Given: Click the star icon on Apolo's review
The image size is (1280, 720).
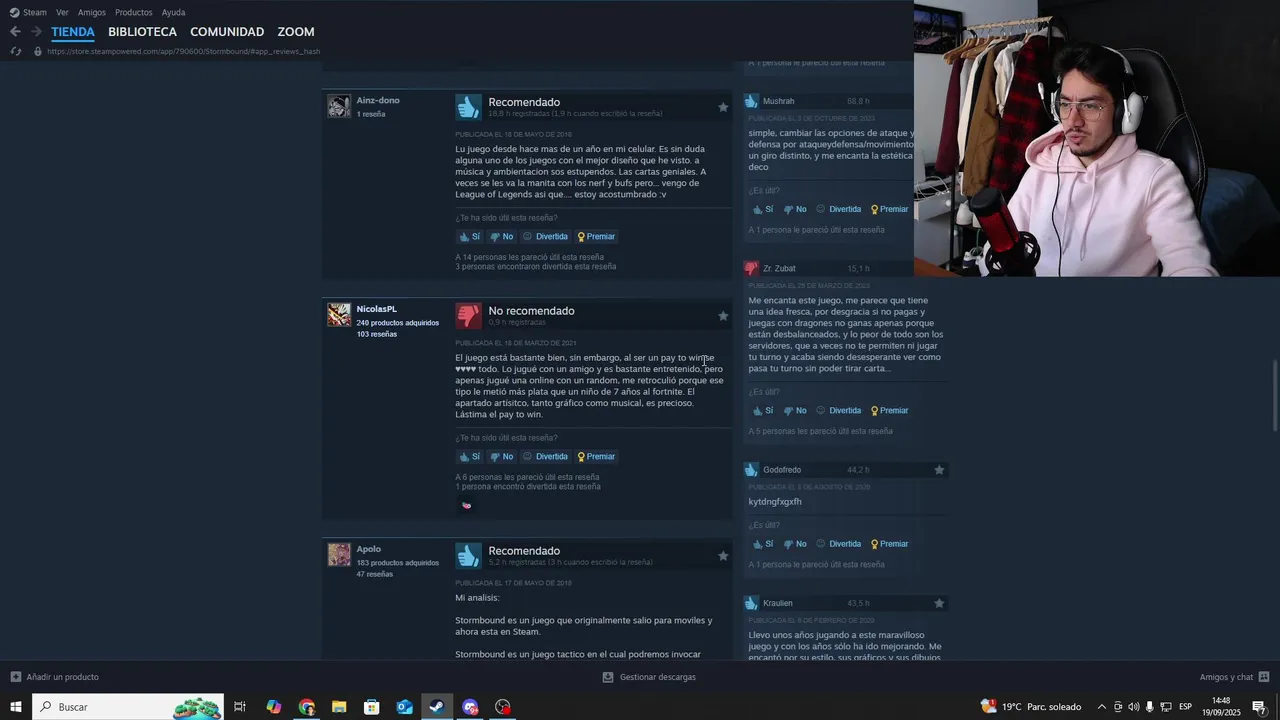Looking at the screenshot, I should click(723, 556).
